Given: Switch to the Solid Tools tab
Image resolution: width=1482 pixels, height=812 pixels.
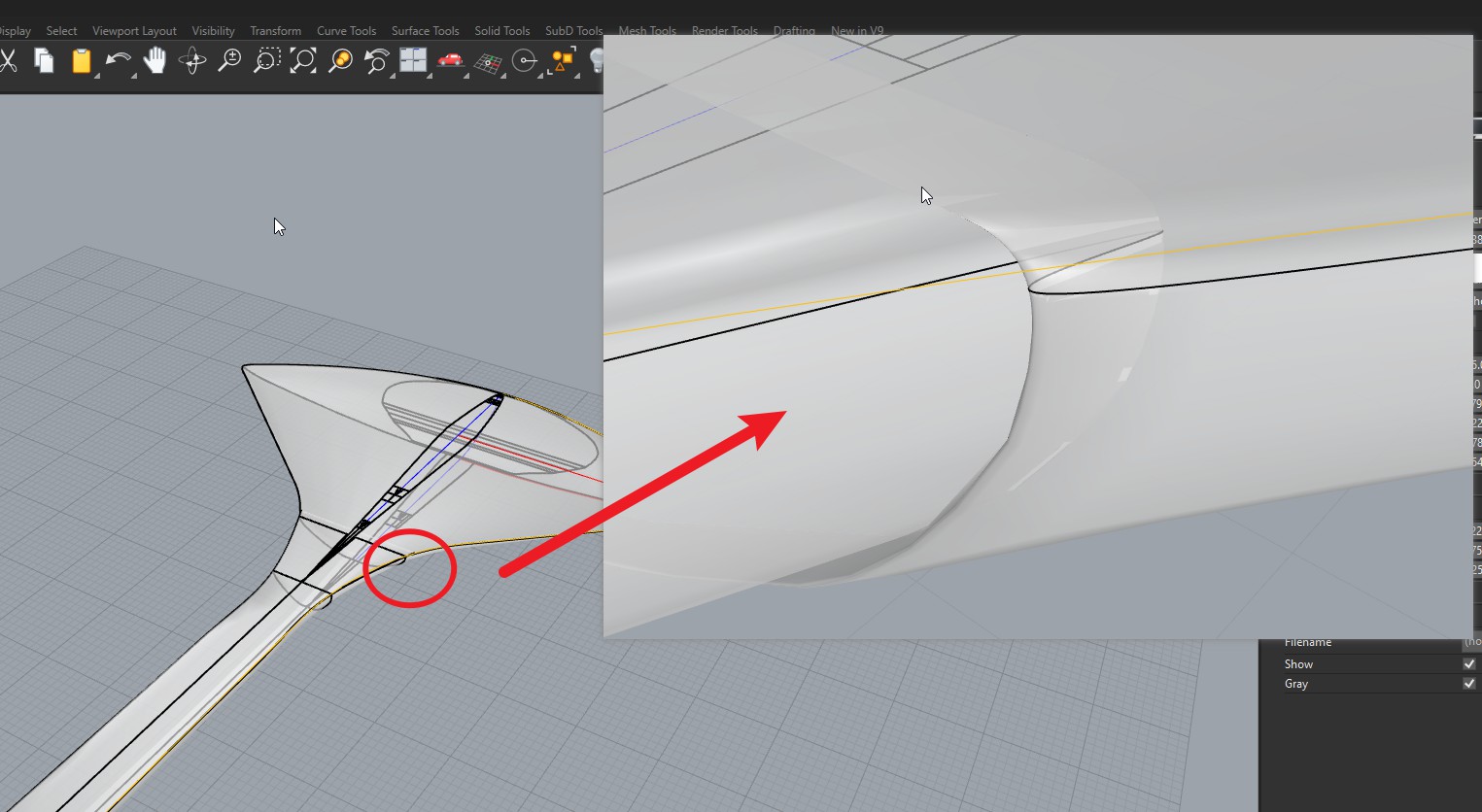Looking at the screenshot, I should coord(501,31).
